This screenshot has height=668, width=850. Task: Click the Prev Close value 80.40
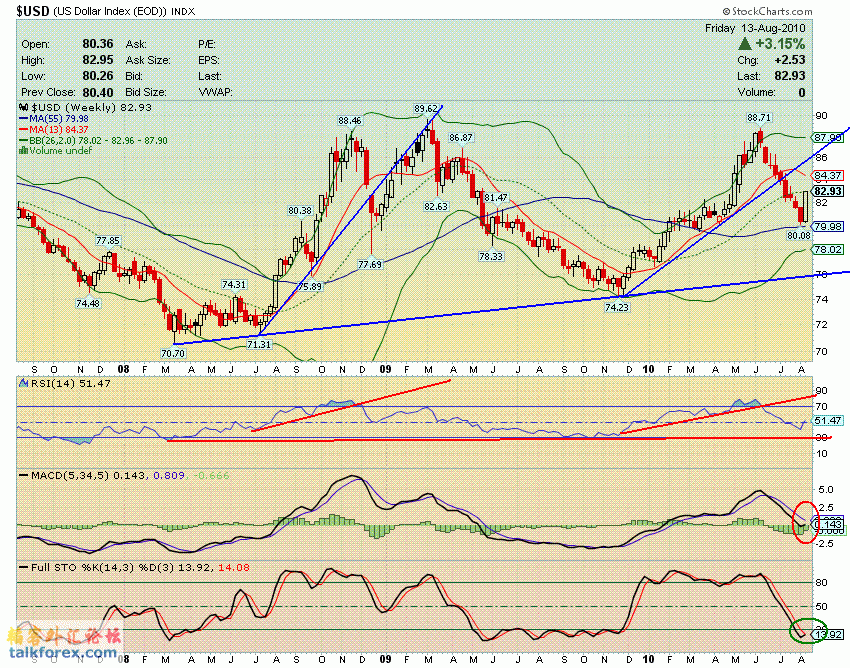tap(98, 92)
